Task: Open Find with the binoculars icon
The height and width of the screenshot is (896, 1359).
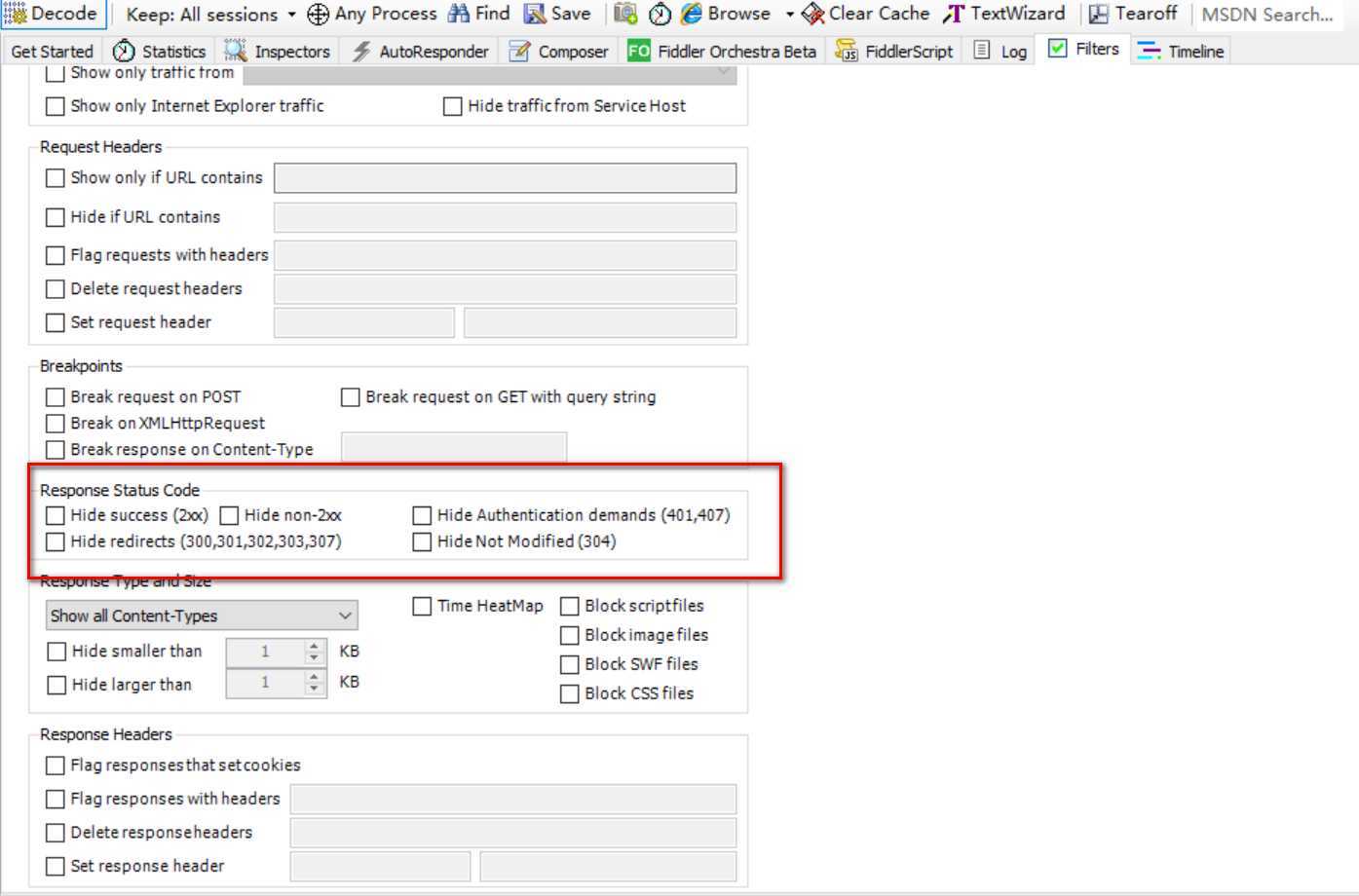Action: pyautogui.click(x=458, y=14)
